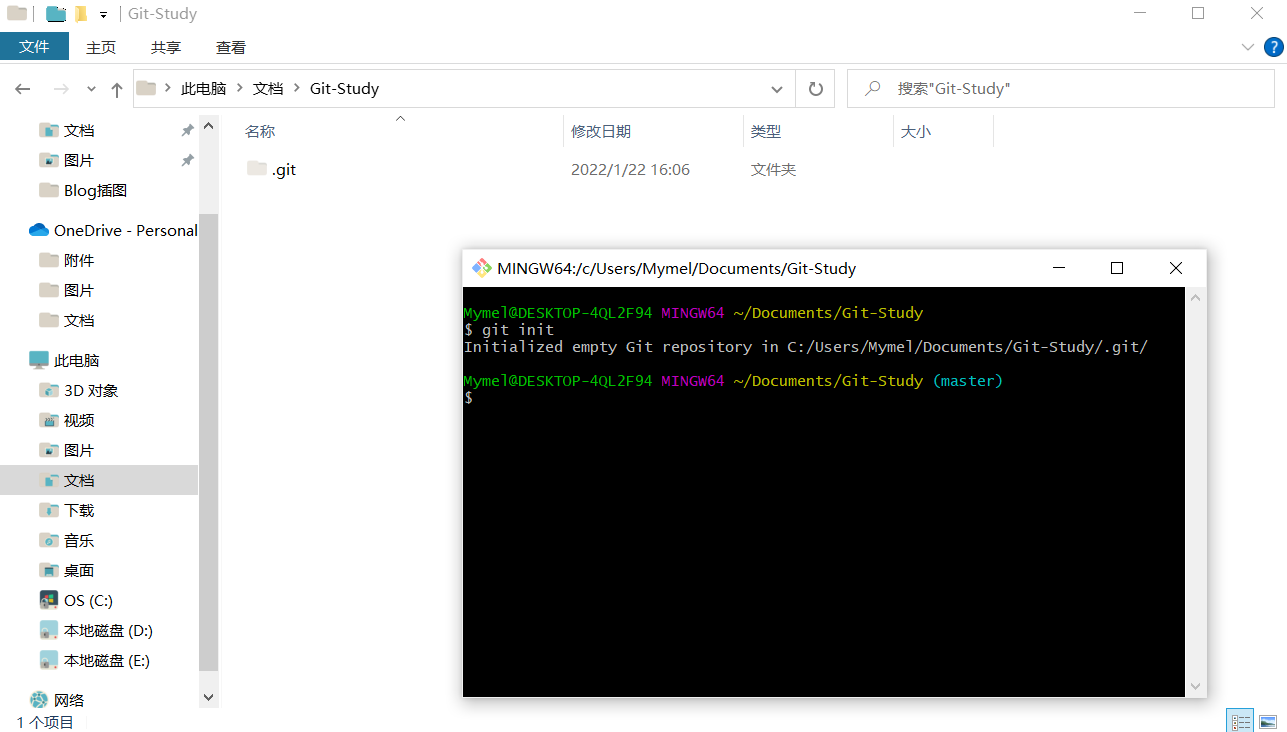
Task: Sort by 大小 column header
Action: [x=916, y=131]
